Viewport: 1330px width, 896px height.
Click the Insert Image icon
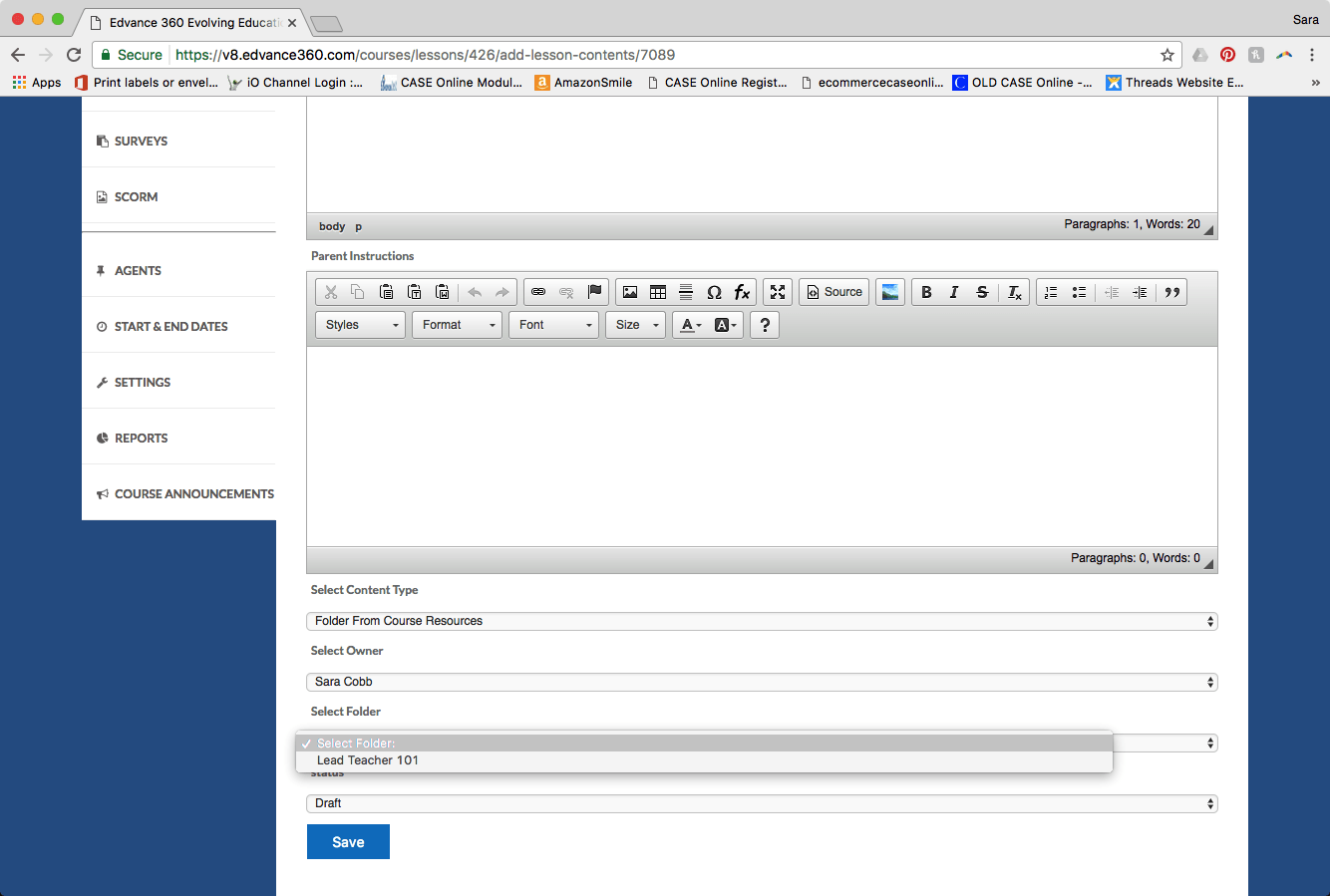pyautogui.click(x=630, y=292)
